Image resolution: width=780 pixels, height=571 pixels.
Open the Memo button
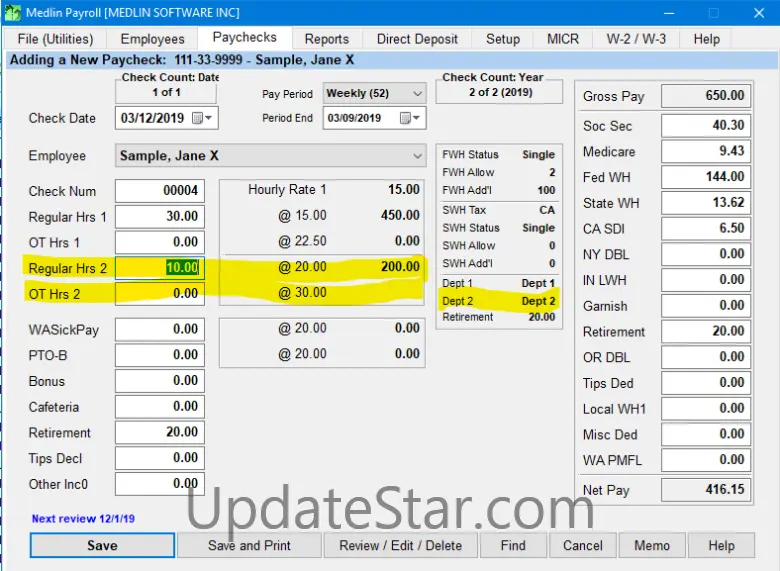652,545
